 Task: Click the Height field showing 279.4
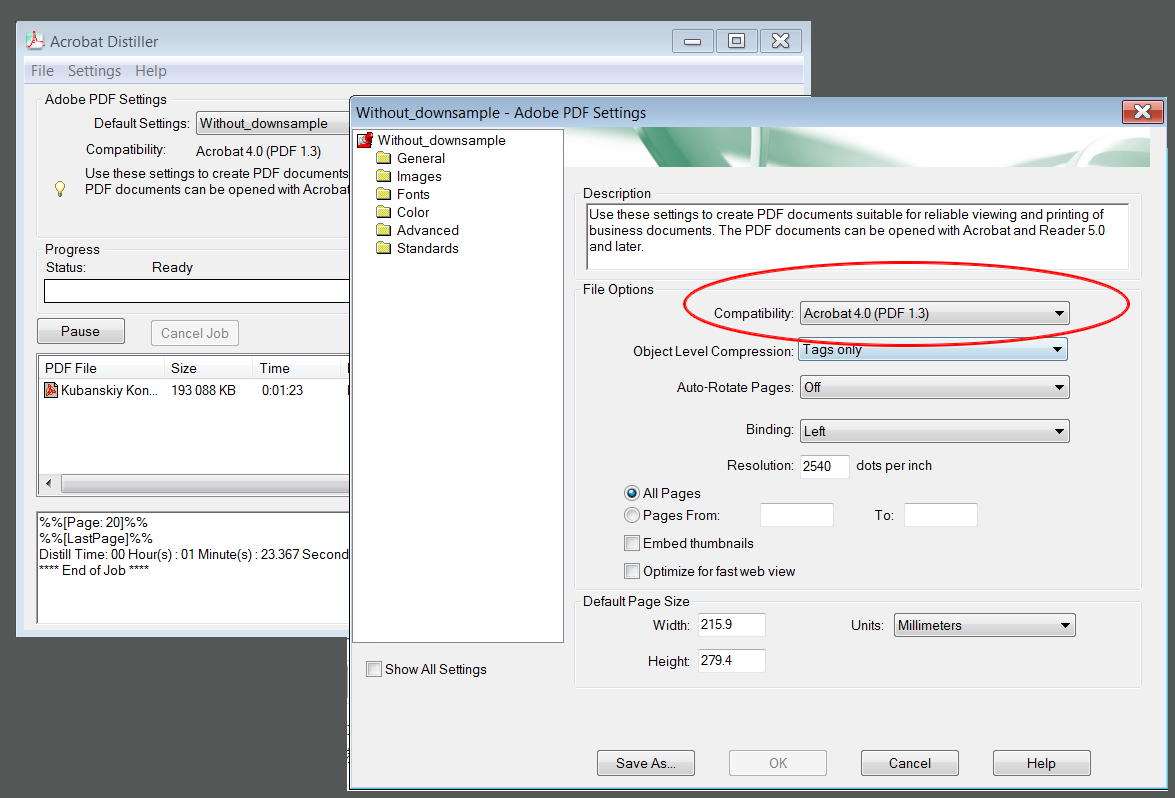(x=731, y=661)
